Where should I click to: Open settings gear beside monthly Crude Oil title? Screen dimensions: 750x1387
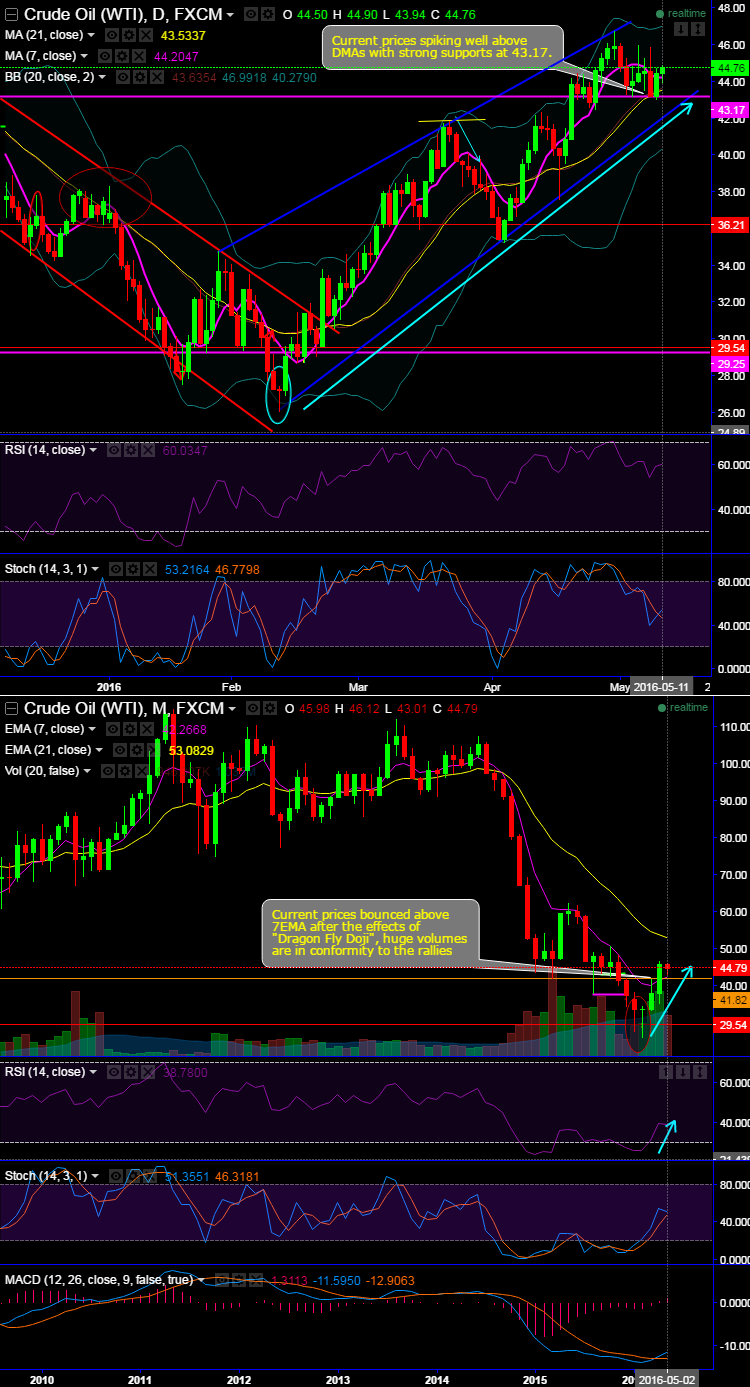[x=270, y=709]
